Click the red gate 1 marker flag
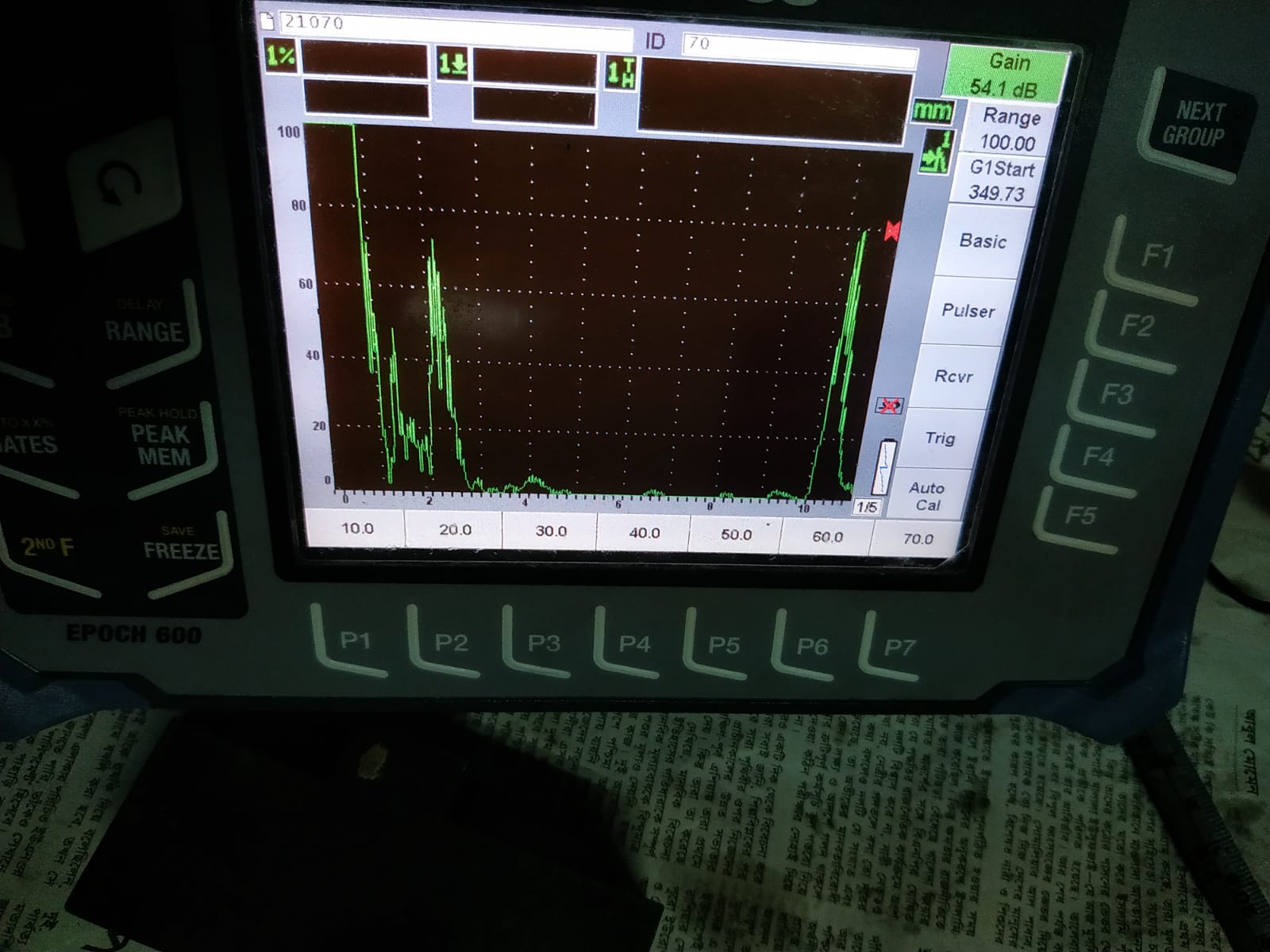1270x952 pixels. (892, 231)
